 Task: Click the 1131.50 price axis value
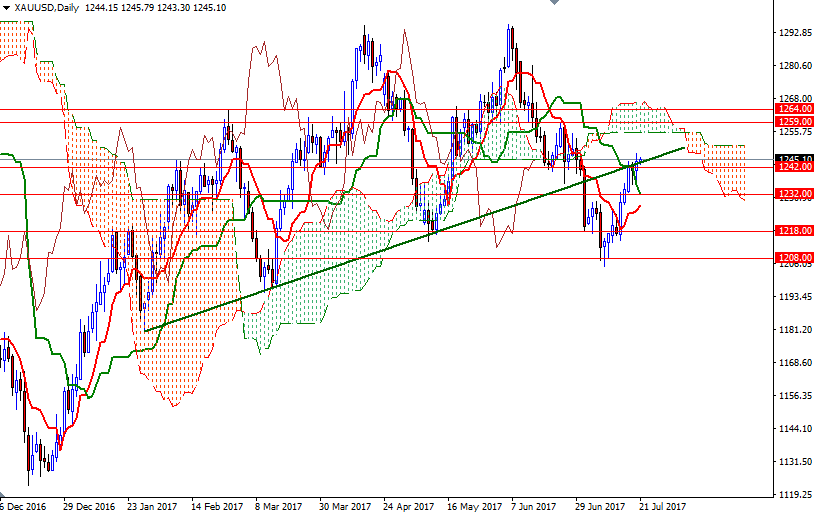point(793,462)
